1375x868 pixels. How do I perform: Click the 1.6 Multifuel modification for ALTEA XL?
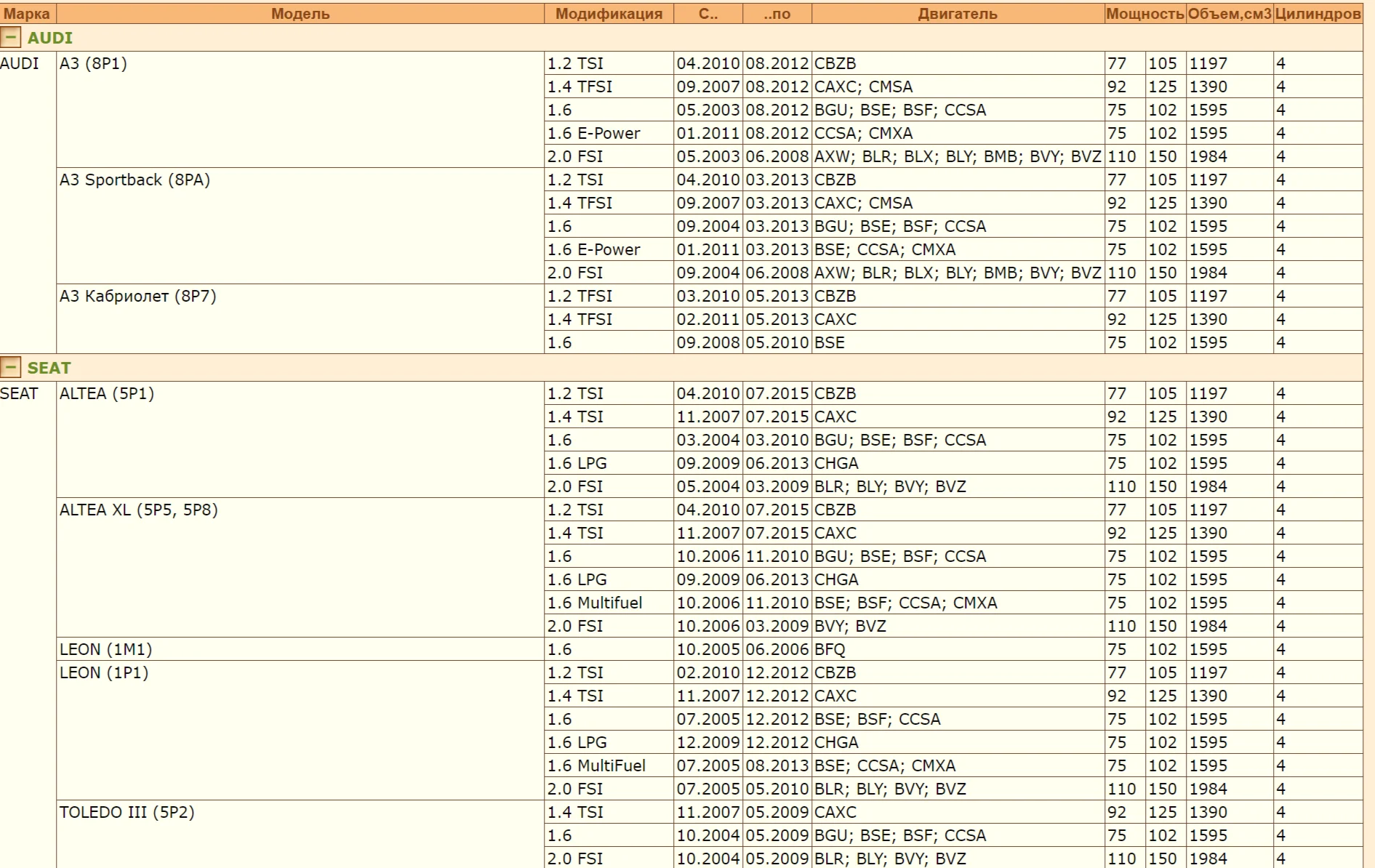click(x=609, y=603)
